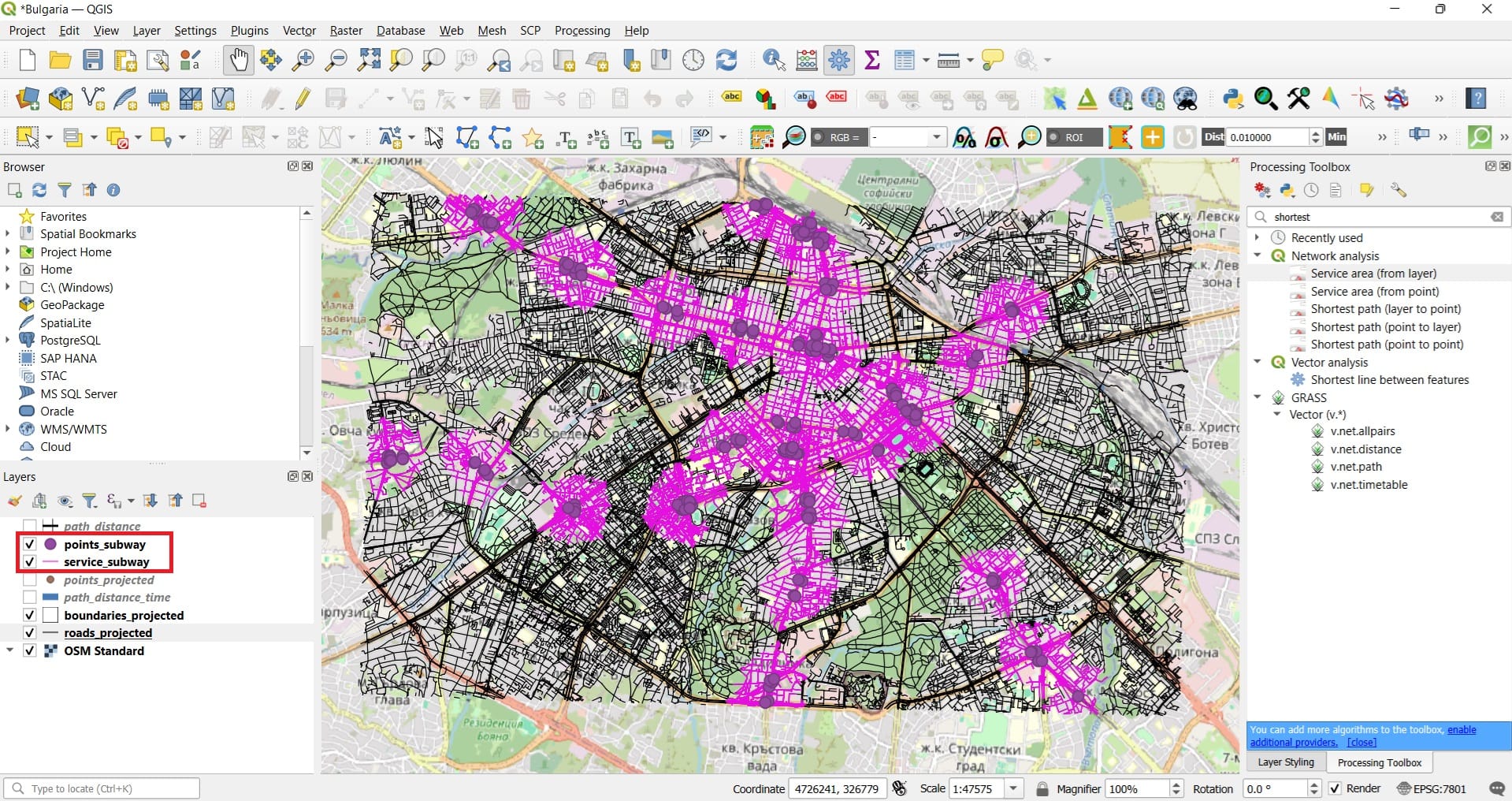Hide the roads_projected layer

pos(30,633)
